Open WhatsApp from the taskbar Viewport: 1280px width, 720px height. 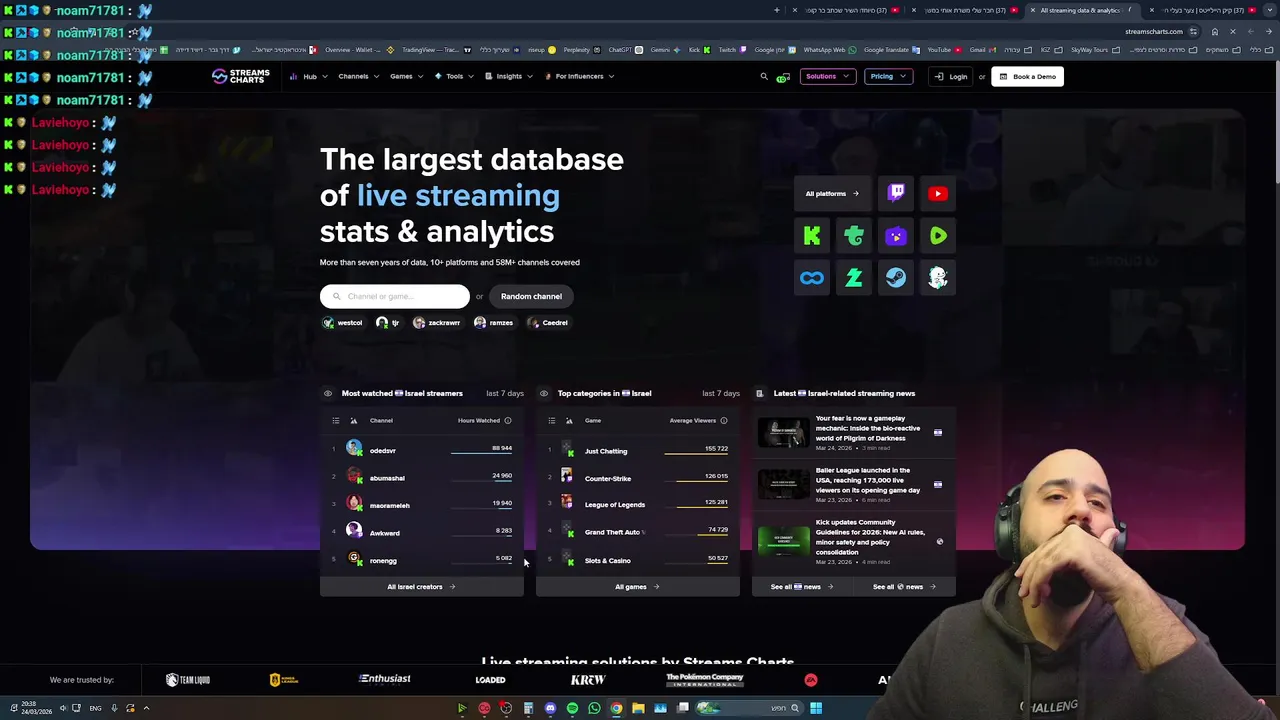(x=594, y=708)
